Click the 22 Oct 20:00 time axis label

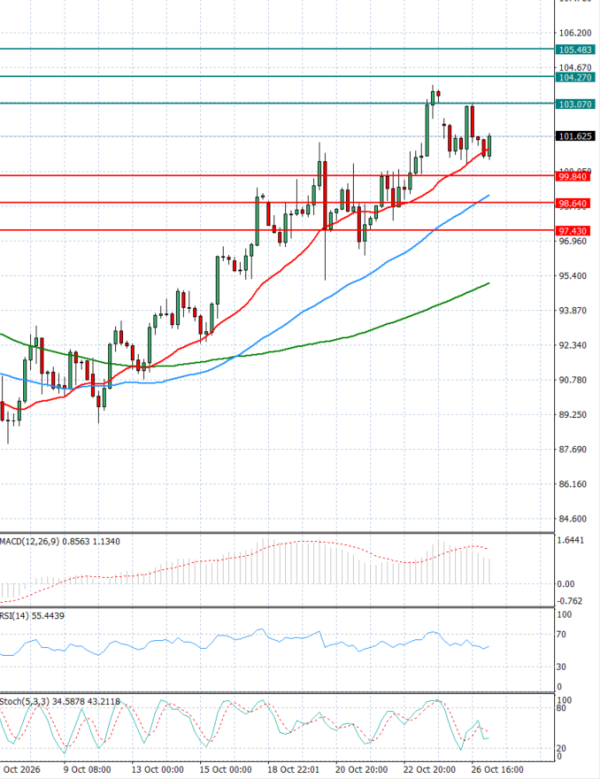(429, 770)
